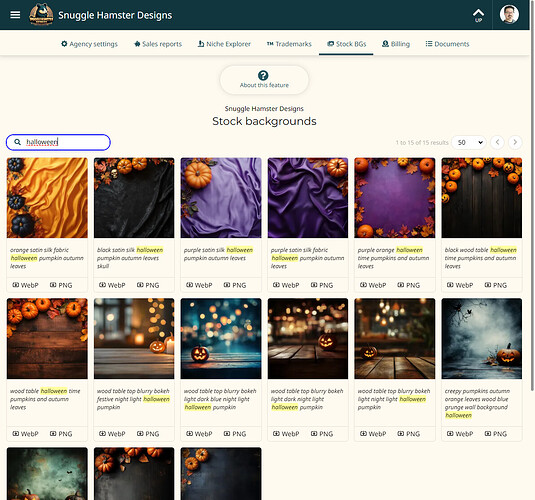Screen dimensions: 535x500
Task: Go to the previous results page arrow
Action: [497, 142]
